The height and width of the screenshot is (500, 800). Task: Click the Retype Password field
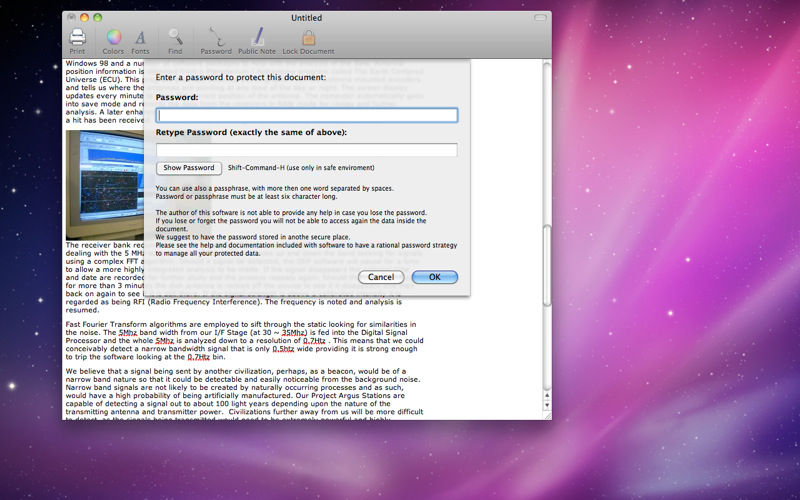click(307, 149)
